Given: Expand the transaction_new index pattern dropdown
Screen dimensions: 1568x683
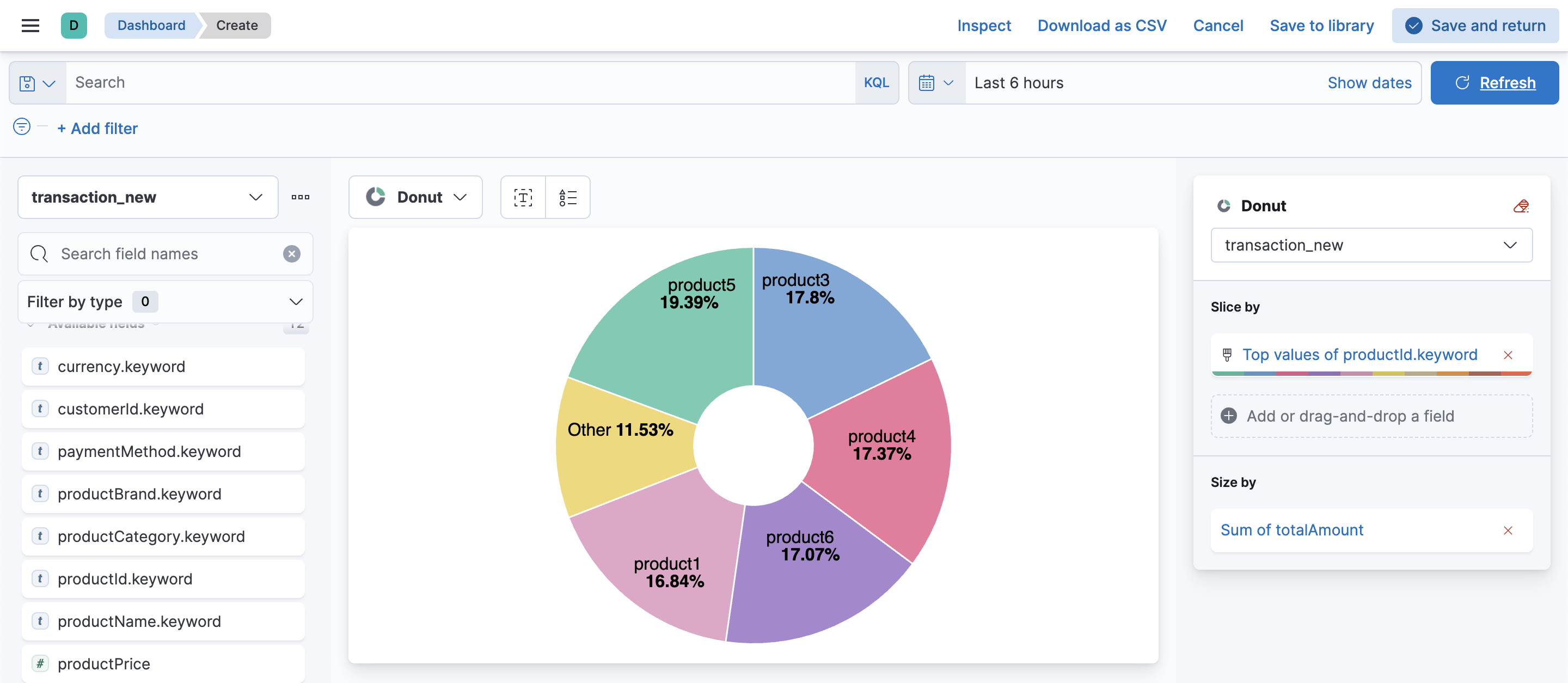Looking at the screenshot, I should point(148,197).
